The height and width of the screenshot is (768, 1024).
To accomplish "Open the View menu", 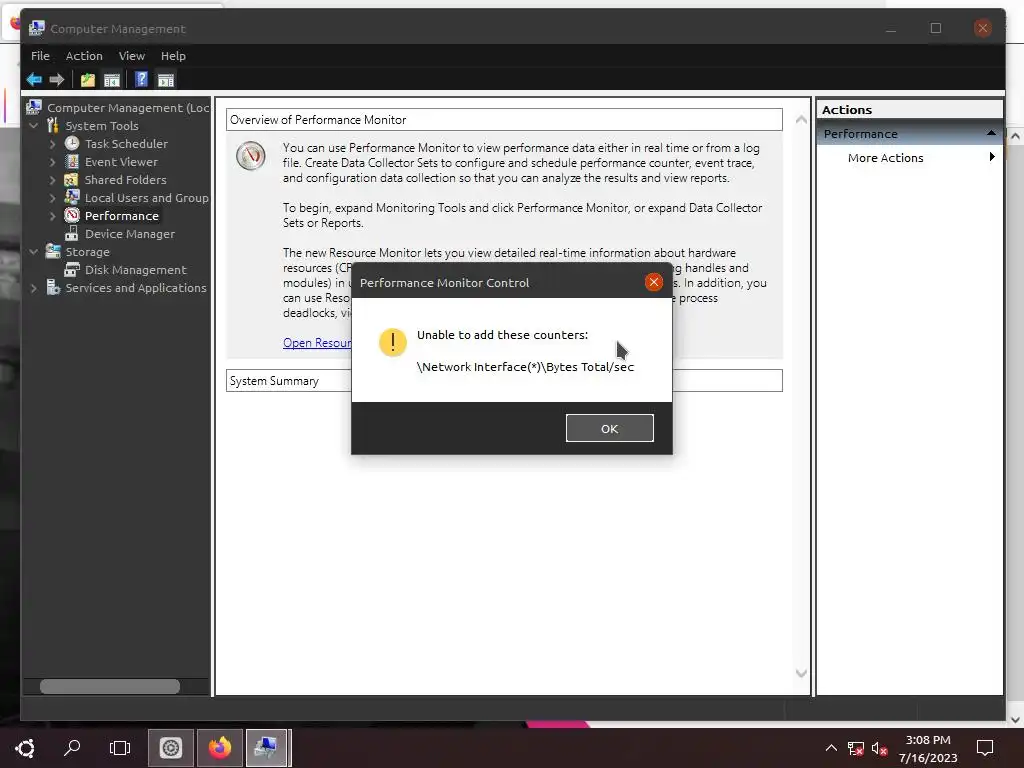I will [131, 56].
